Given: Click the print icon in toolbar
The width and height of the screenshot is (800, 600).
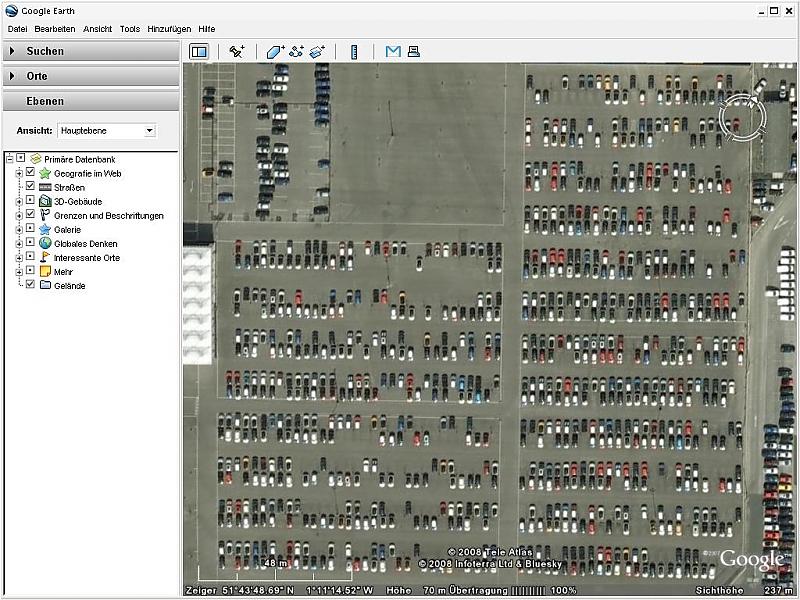Looking at the screenshot, I should click(x=413, y=51).
